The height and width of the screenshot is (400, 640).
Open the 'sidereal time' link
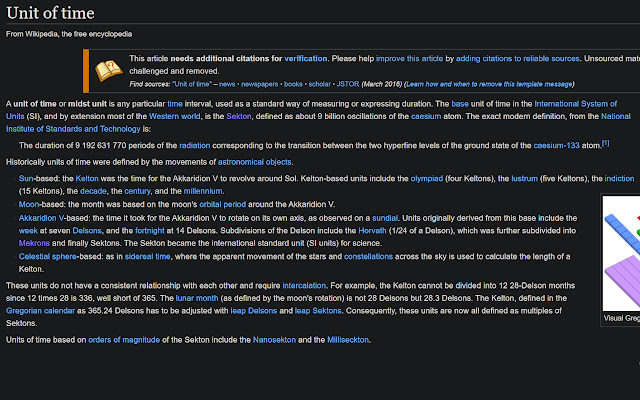147,256
